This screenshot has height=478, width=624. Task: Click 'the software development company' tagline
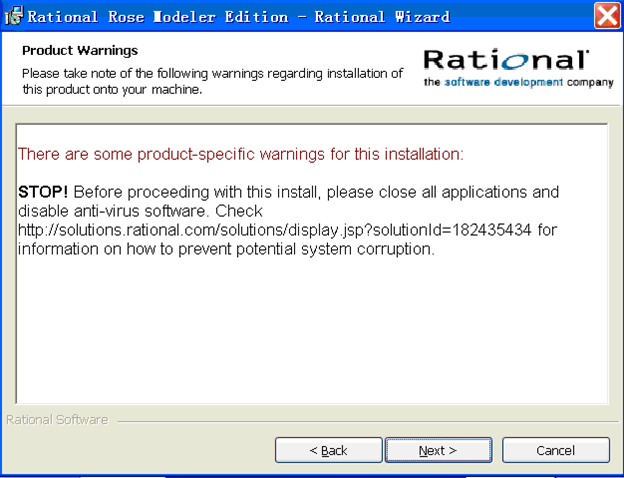[519, 82]
